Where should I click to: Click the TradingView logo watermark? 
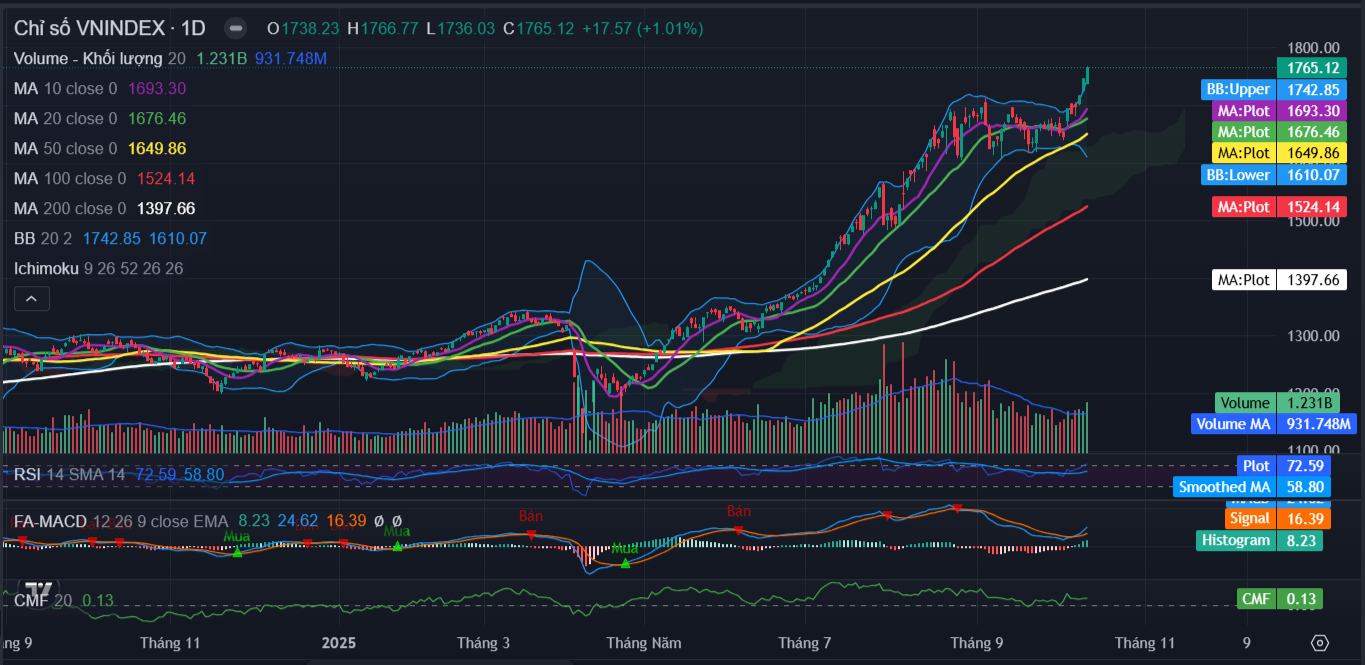click(39, 590)
